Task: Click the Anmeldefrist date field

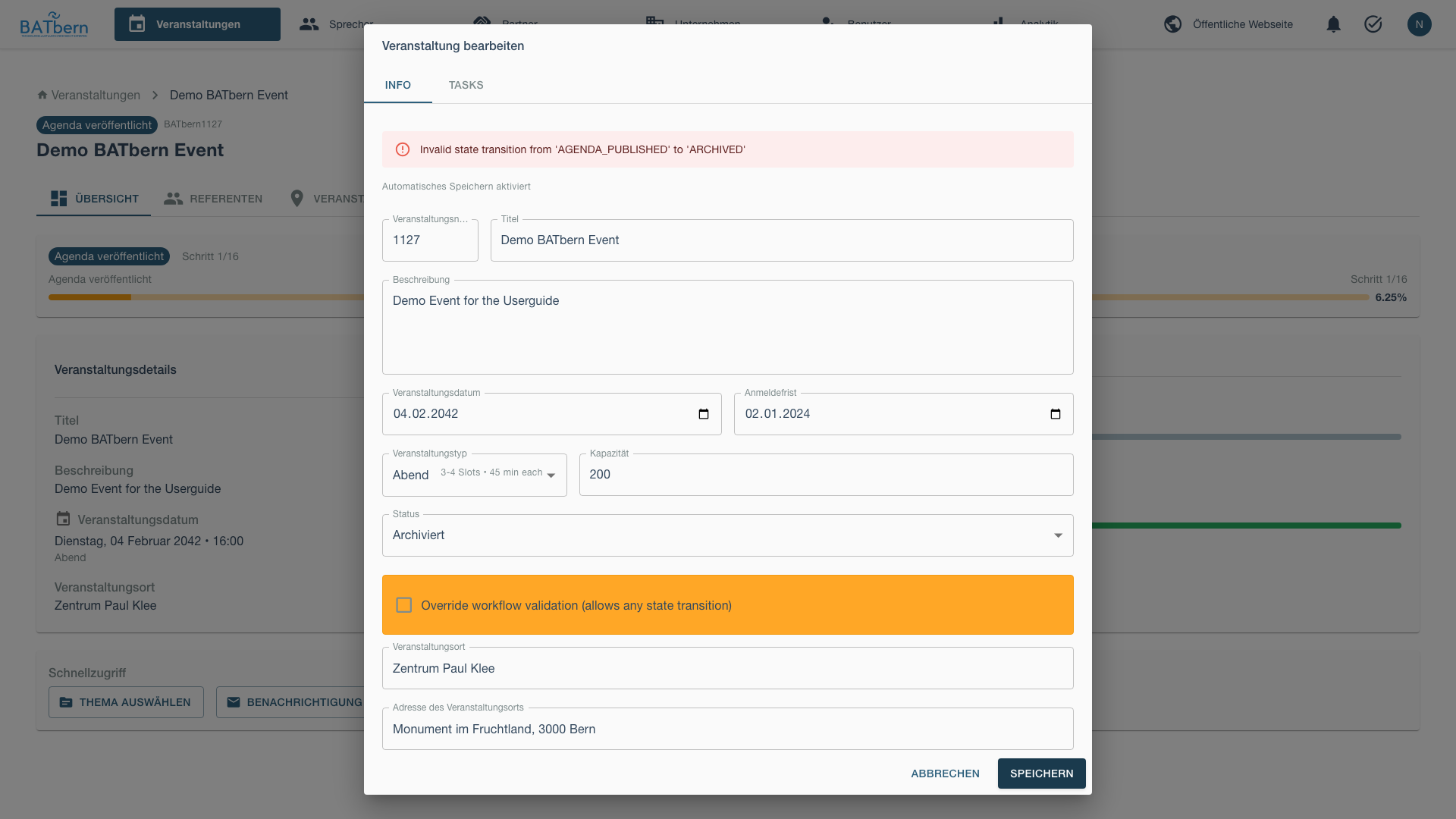Action: [903, 414]
